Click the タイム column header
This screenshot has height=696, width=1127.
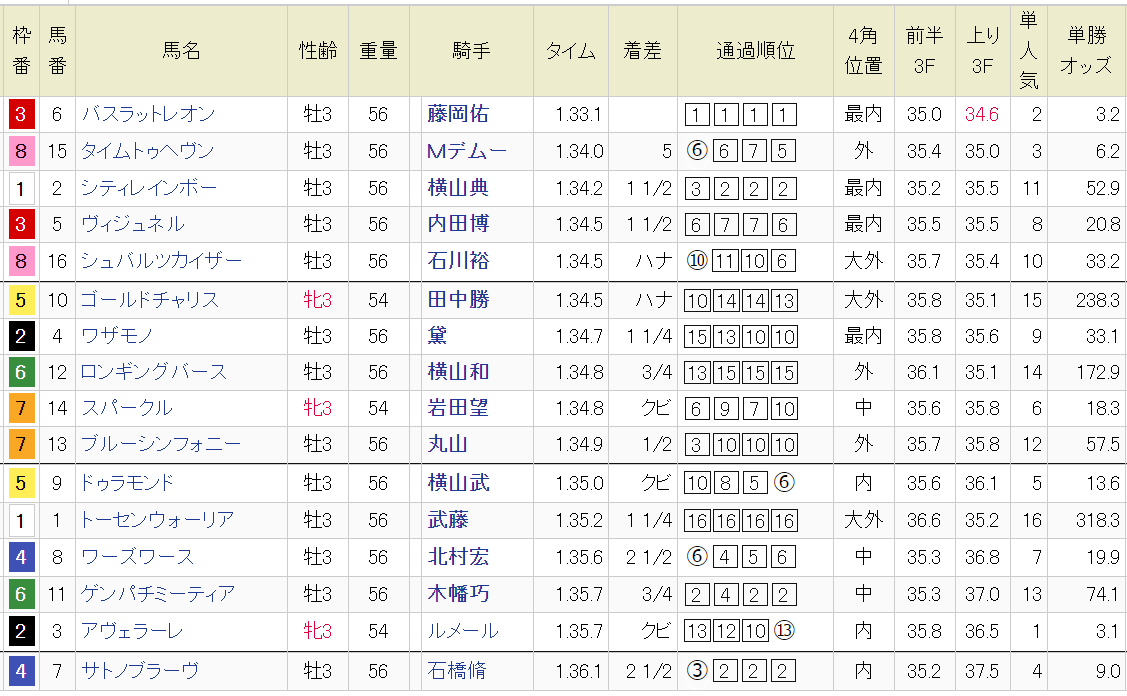click(x=571, y=52)
